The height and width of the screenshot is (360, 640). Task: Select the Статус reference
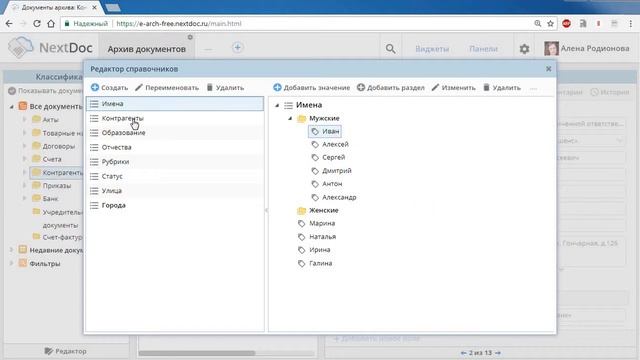pyautogui.click(x=175, y=176)
